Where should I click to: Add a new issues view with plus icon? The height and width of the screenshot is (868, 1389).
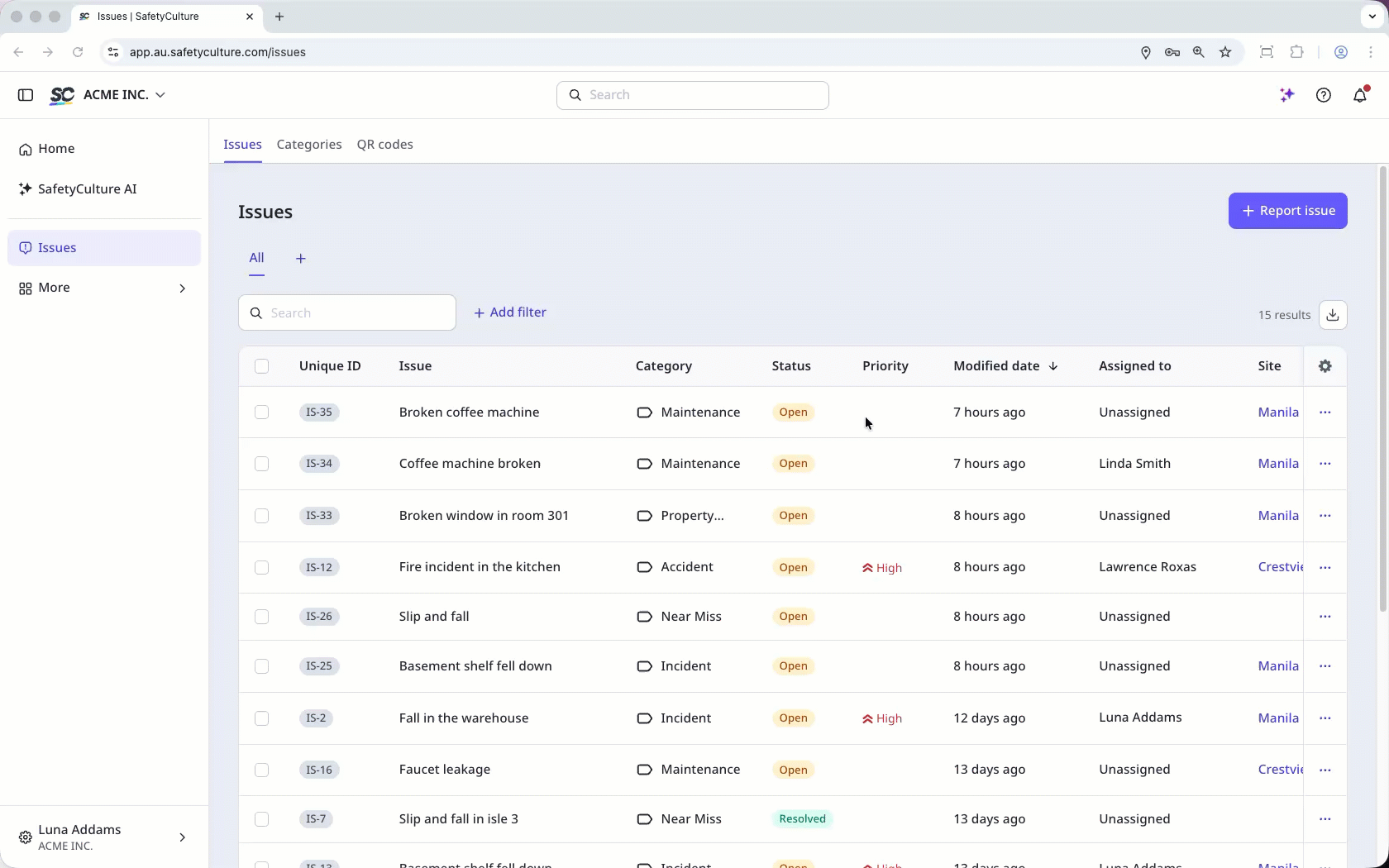tap(301, 259)
